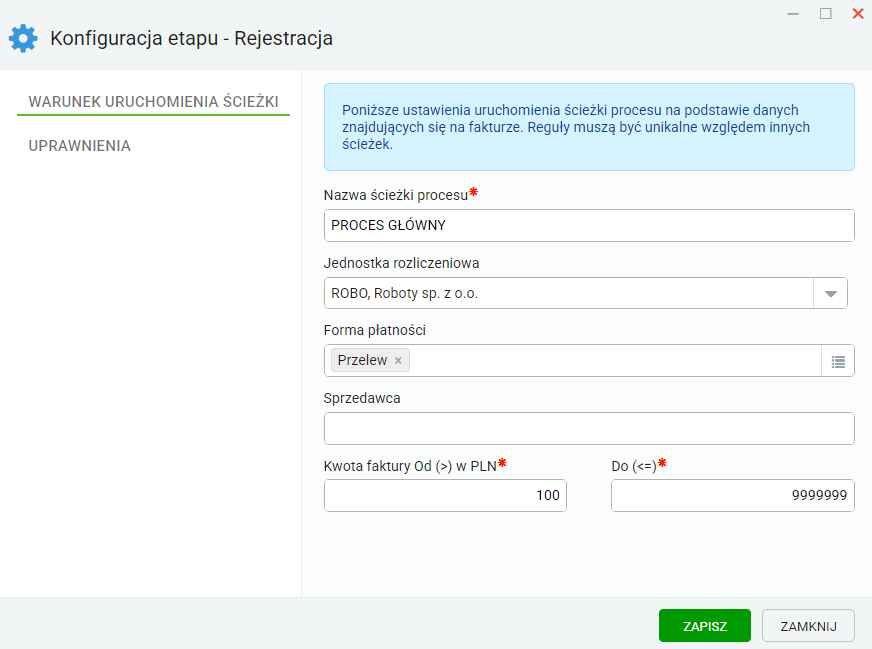The image size is (872, 649).
Task: Switch to the Uprawnienia tab
Action: click(x=80, y=146)
